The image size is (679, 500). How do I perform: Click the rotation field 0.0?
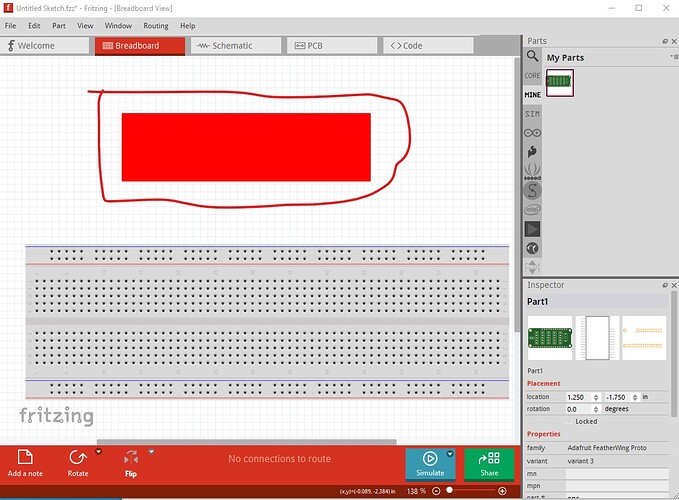(579, 409)
